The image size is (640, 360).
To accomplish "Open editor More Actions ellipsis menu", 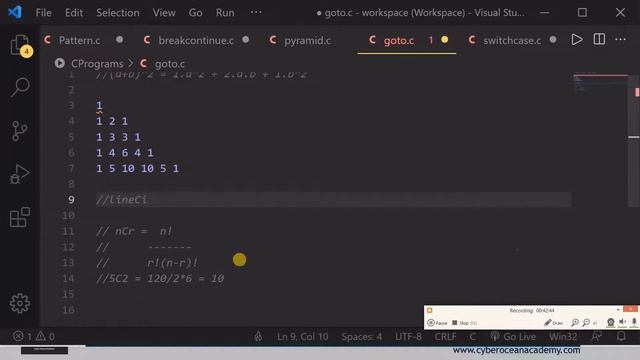I will (x=620, y=40).
